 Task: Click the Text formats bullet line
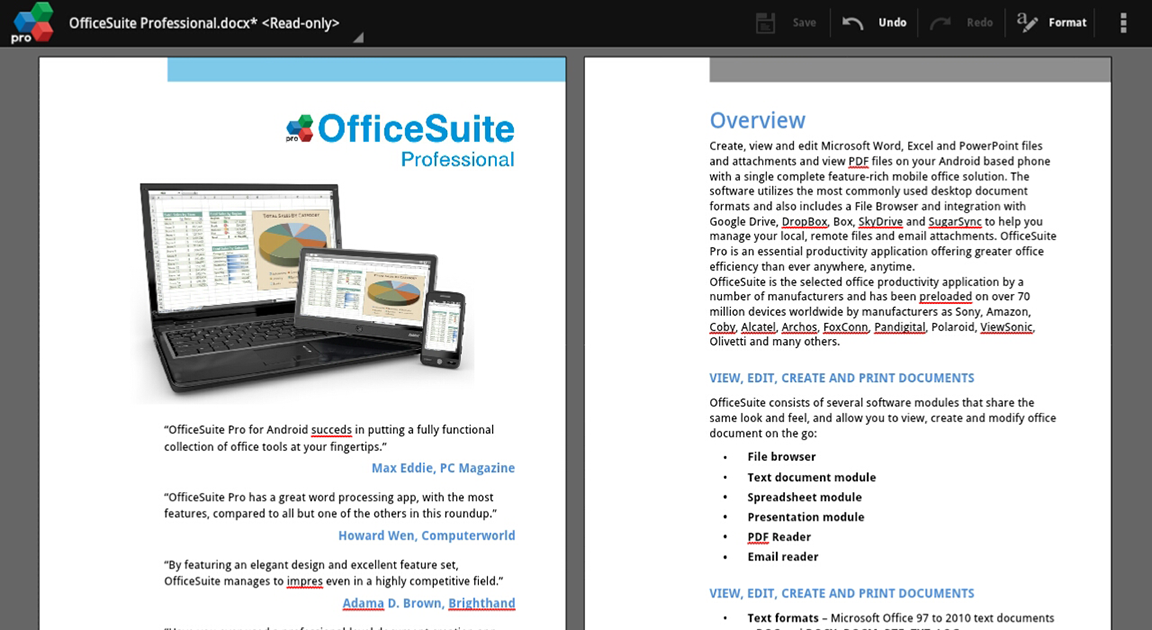click(x=901, y=618)
